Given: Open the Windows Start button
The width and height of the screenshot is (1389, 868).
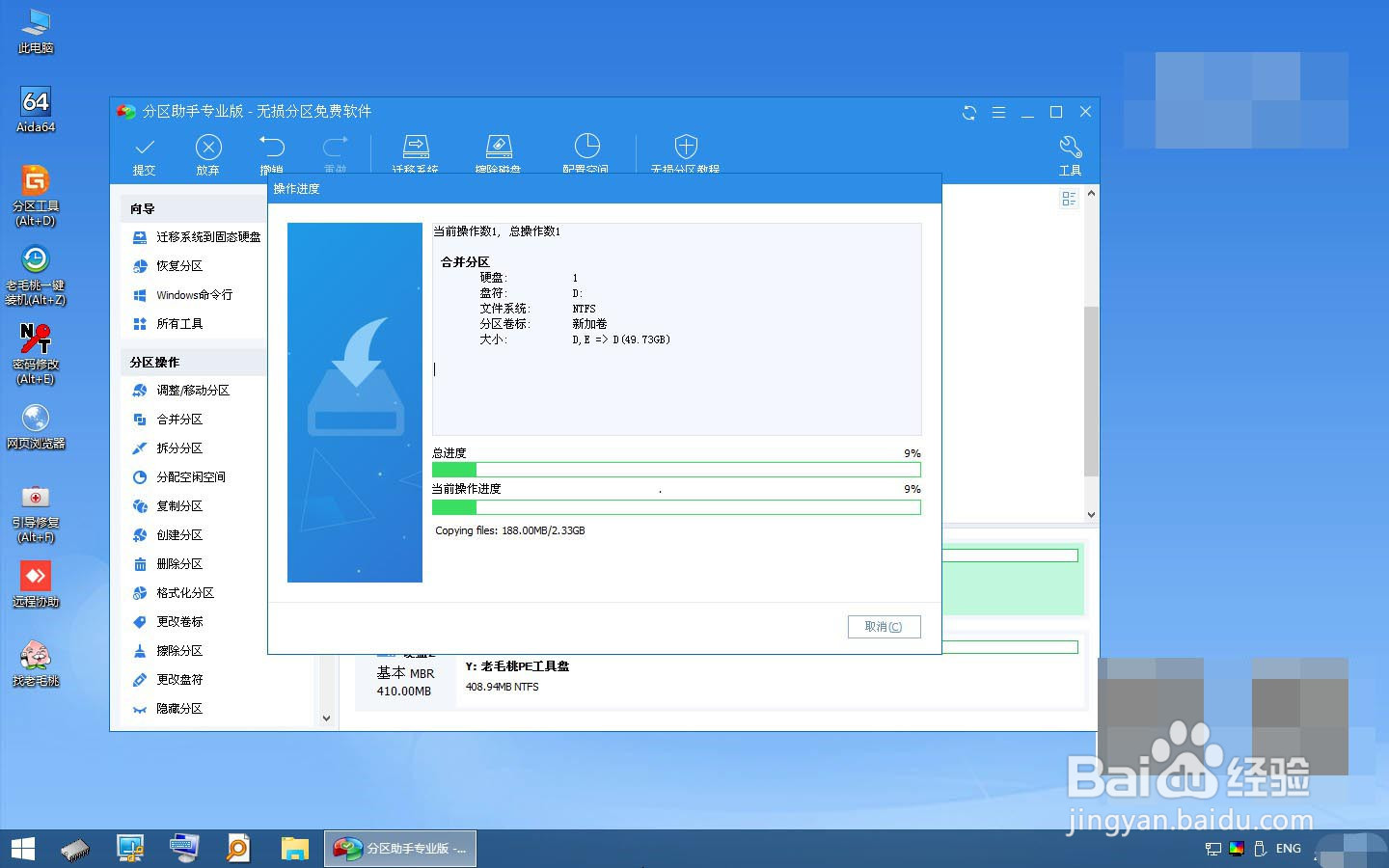Looking at the screenshot, I should (x=23, y=849).
